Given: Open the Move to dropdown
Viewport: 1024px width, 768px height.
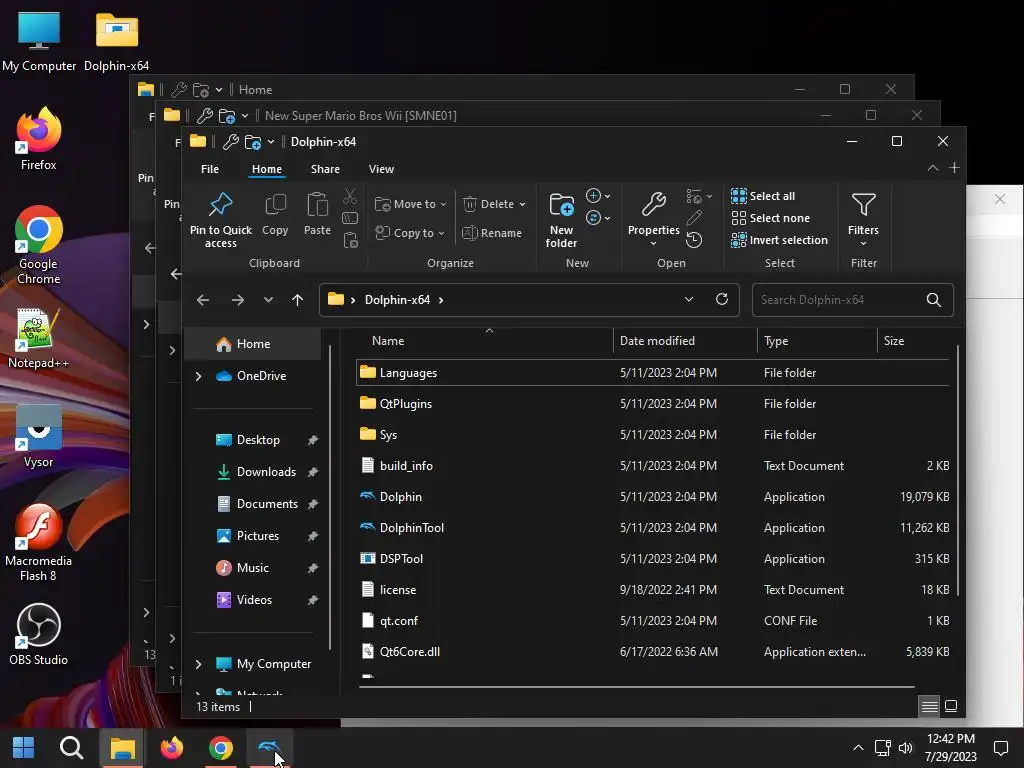Looking at the screenshot, I should click(411, 204).
